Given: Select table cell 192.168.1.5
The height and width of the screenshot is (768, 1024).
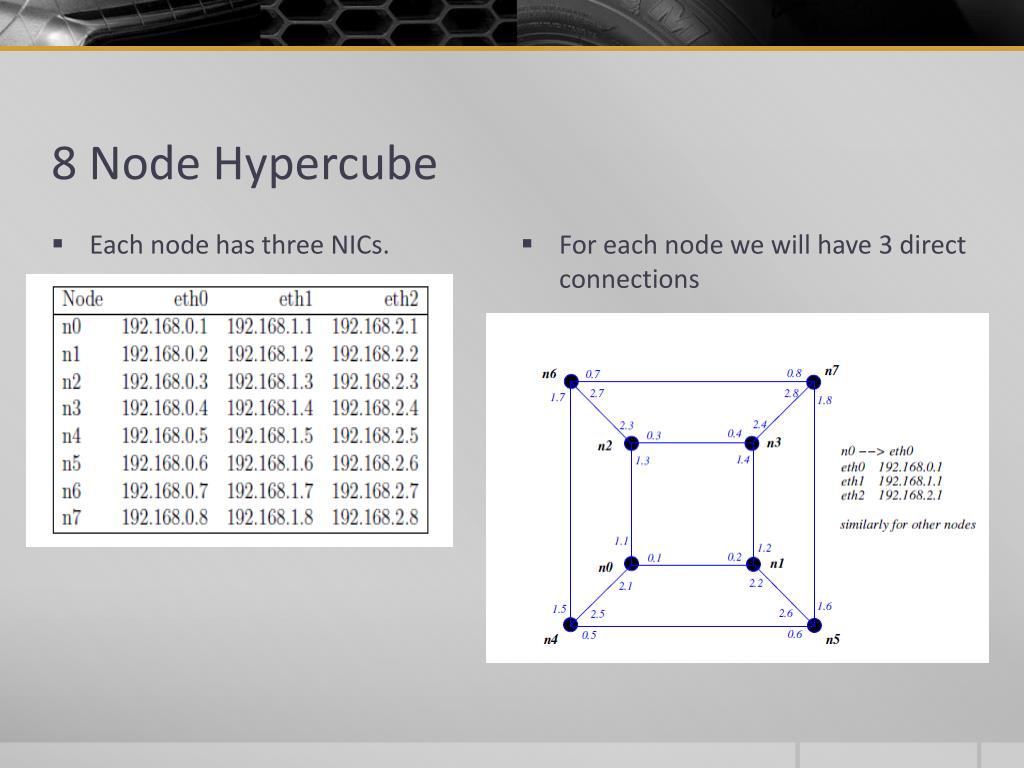Looking at the screenshot, I should pyautogui.click(x=270, y=436).
